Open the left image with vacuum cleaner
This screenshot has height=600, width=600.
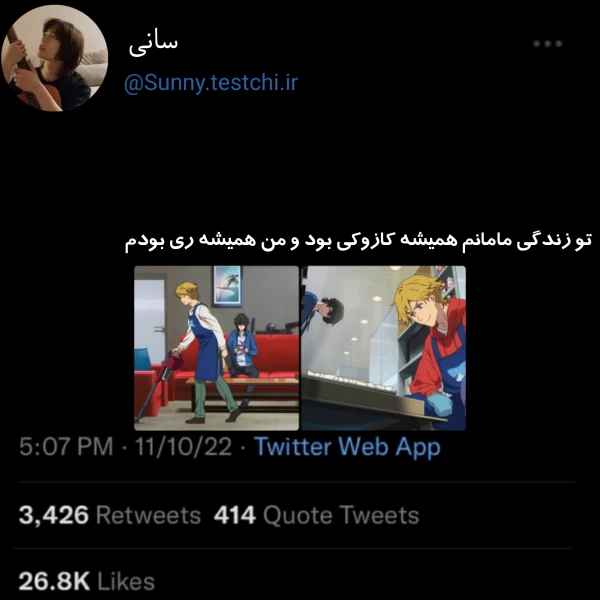[216, 348]
